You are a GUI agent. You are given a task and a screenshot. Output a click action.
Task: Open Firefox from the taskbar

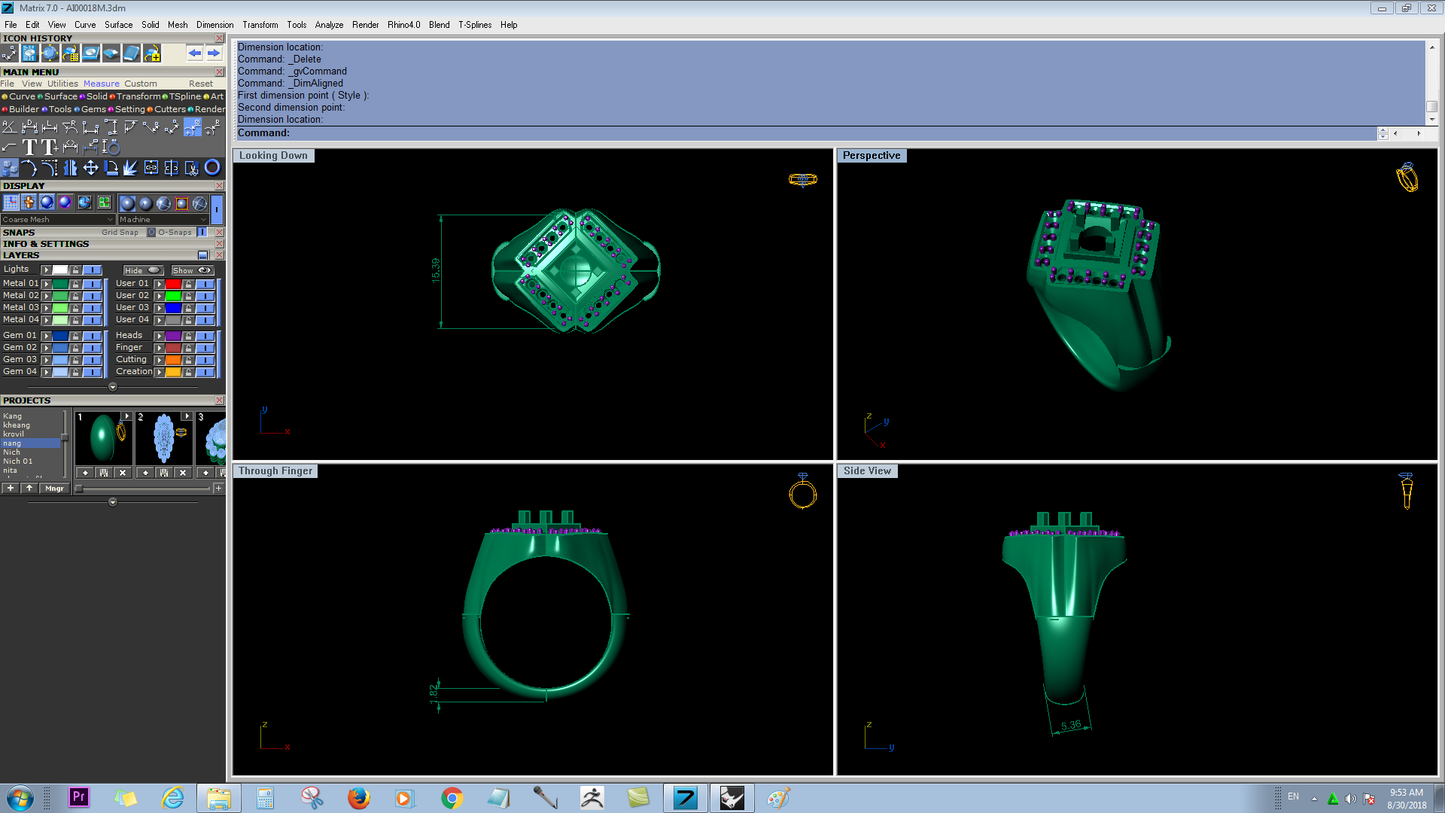point(358,798)
